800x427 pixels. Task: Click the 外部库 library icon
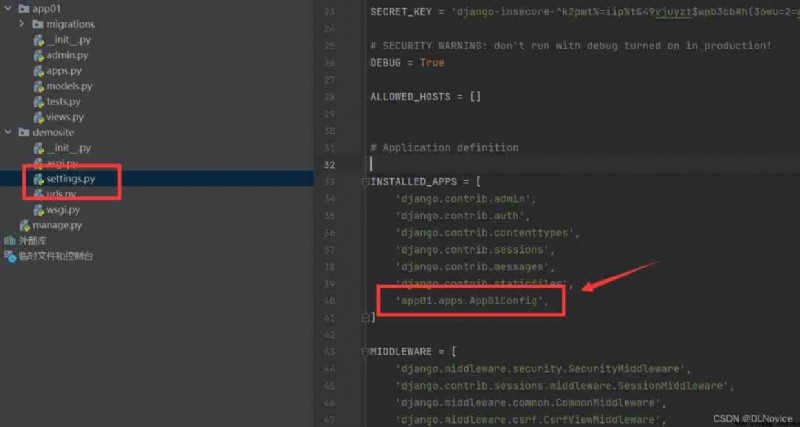tap(10, 240)
